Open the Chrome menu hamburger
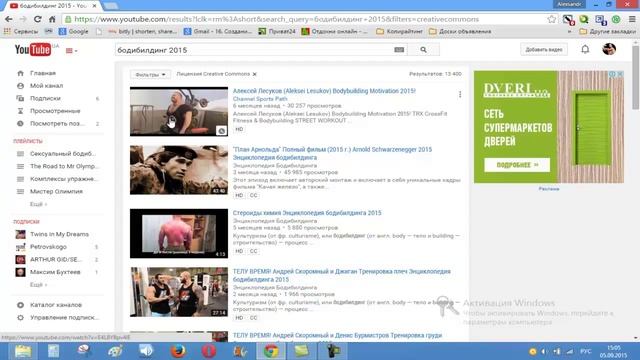The width and height of the screenshot is (640, 360). (x=632, y=19)
